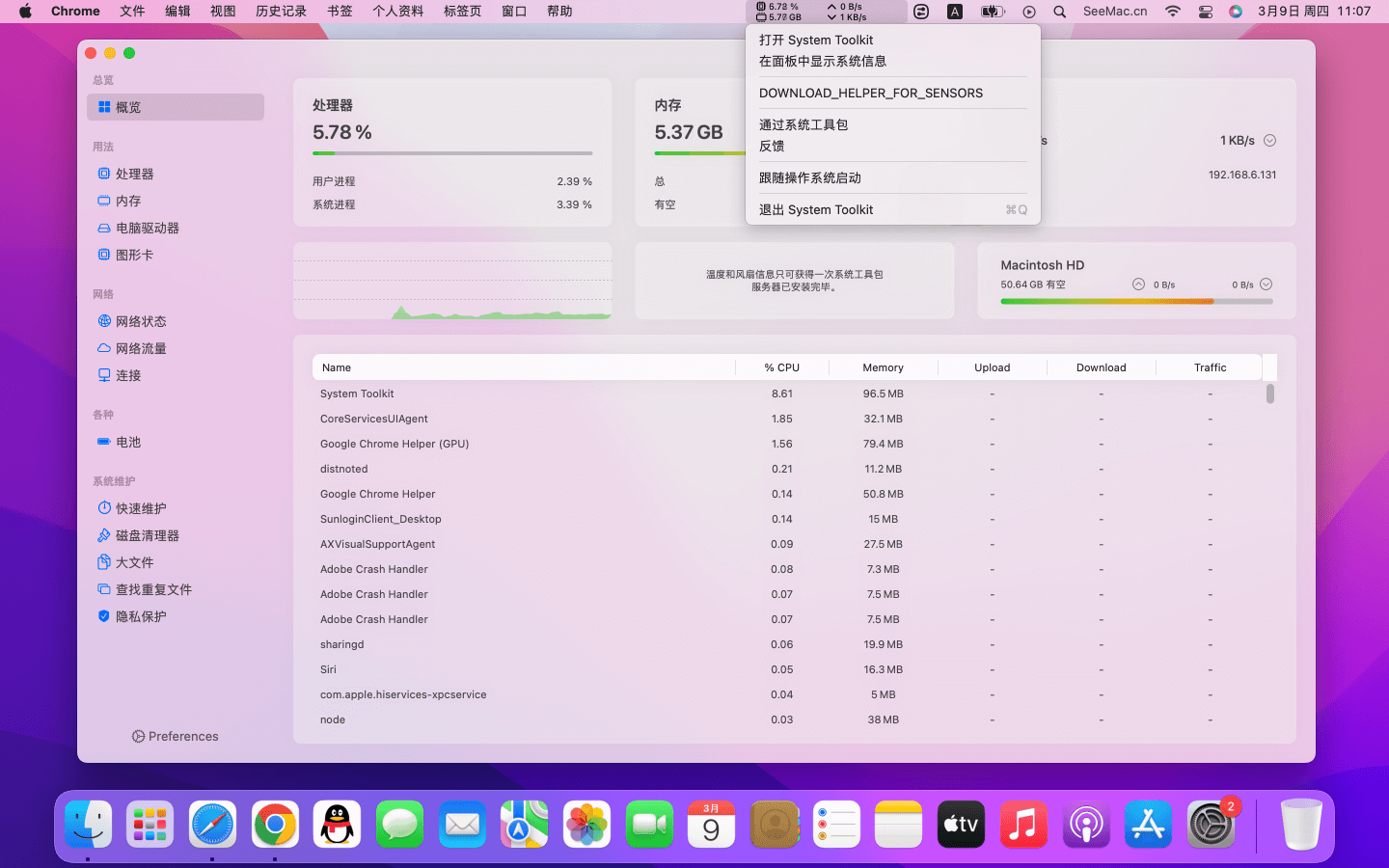Click the Macintosh HD disk usage bar
Screen dimensions: 1389x868
[1135, 302]
